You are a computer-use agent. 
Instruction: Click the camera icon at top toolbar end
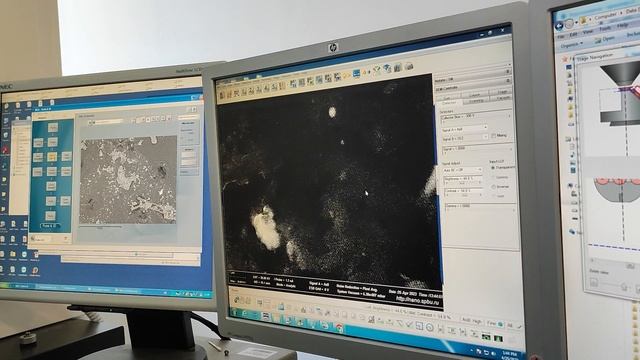click(x=409, y=67)
